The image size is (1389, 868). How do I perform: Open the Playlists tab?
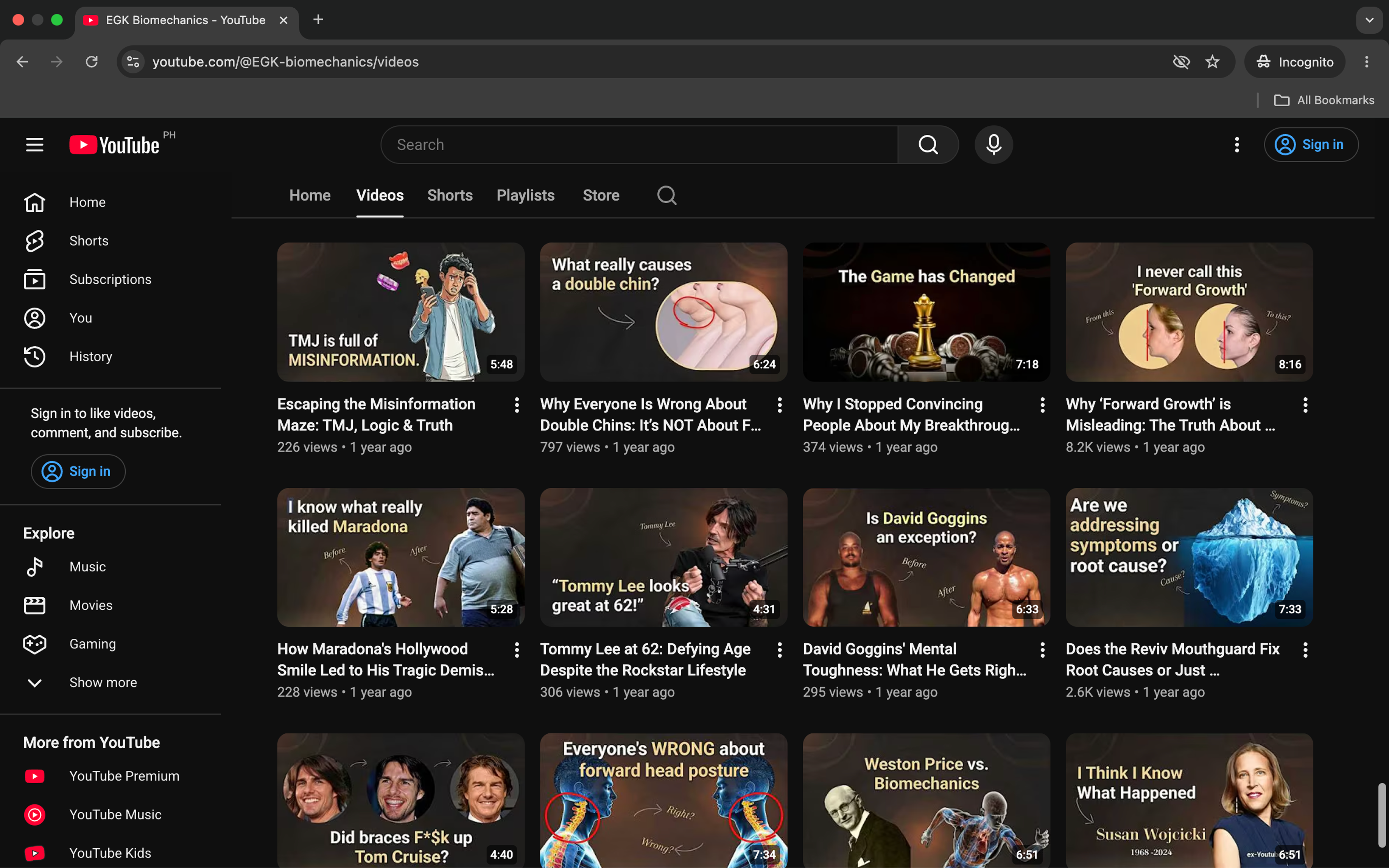click(525, 195)
